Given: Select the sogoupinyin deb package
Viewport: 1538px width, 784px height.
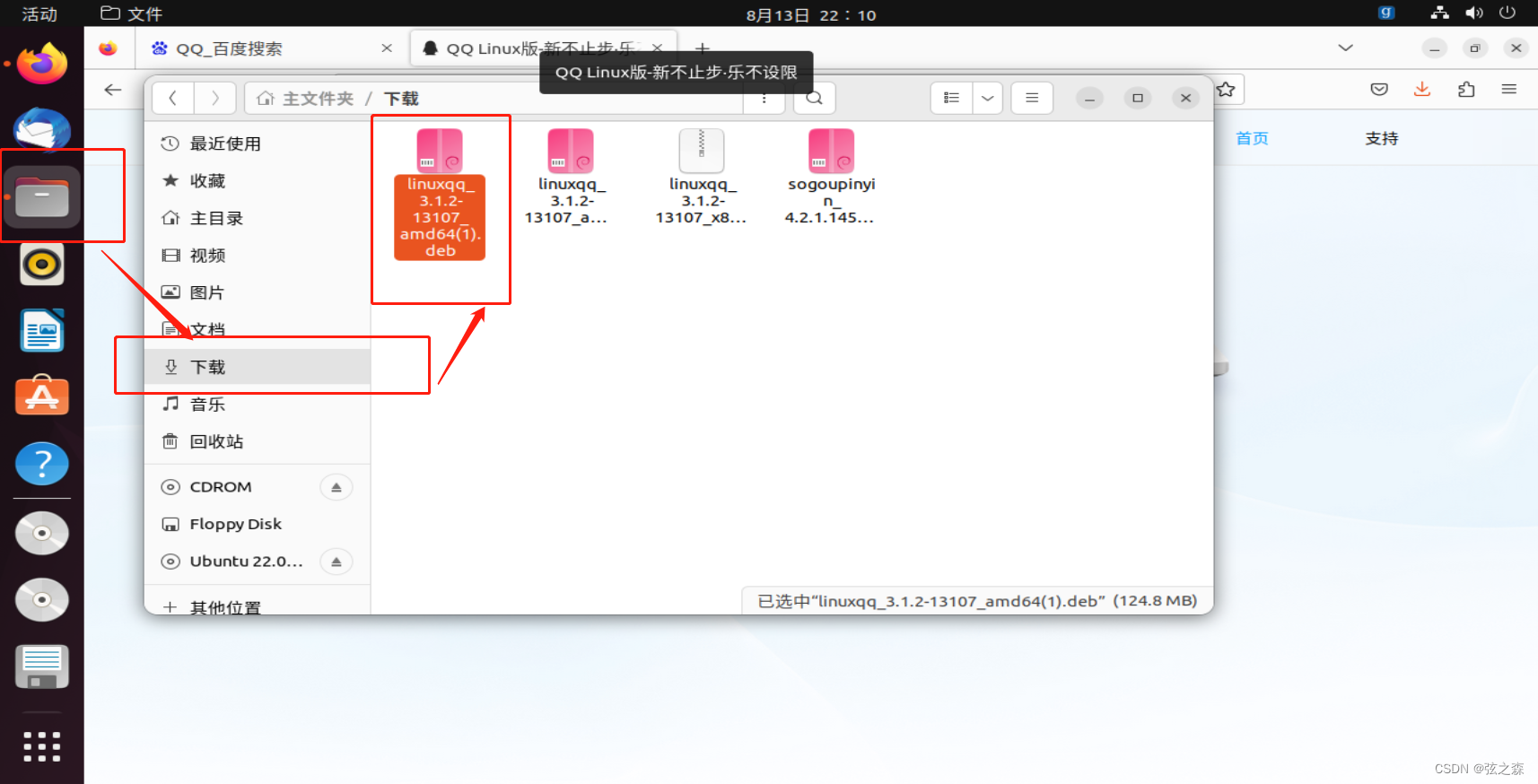Looking at the screenshot, I should tap(831, 177).
